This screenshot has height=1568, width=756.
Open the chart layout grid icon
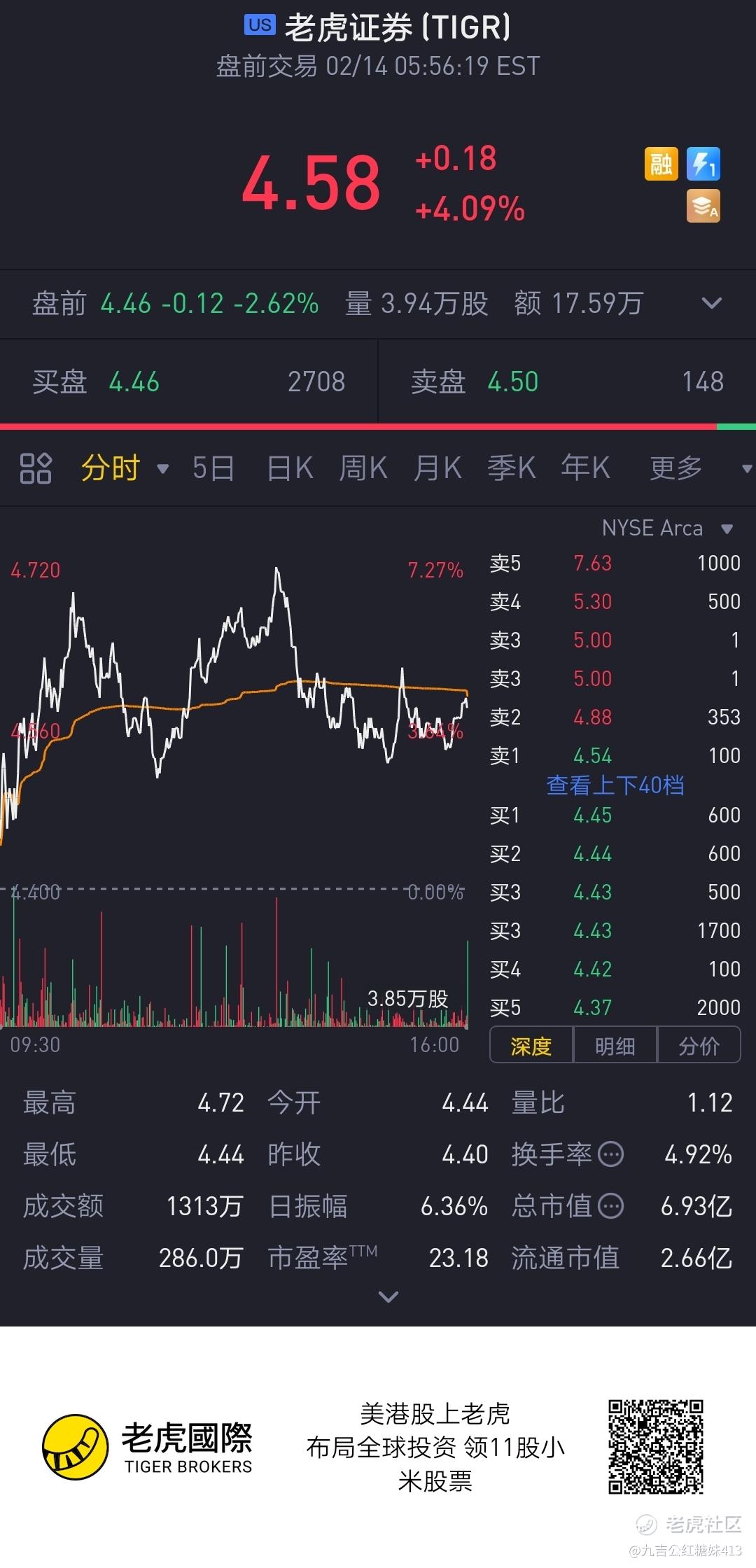point(36,468)
